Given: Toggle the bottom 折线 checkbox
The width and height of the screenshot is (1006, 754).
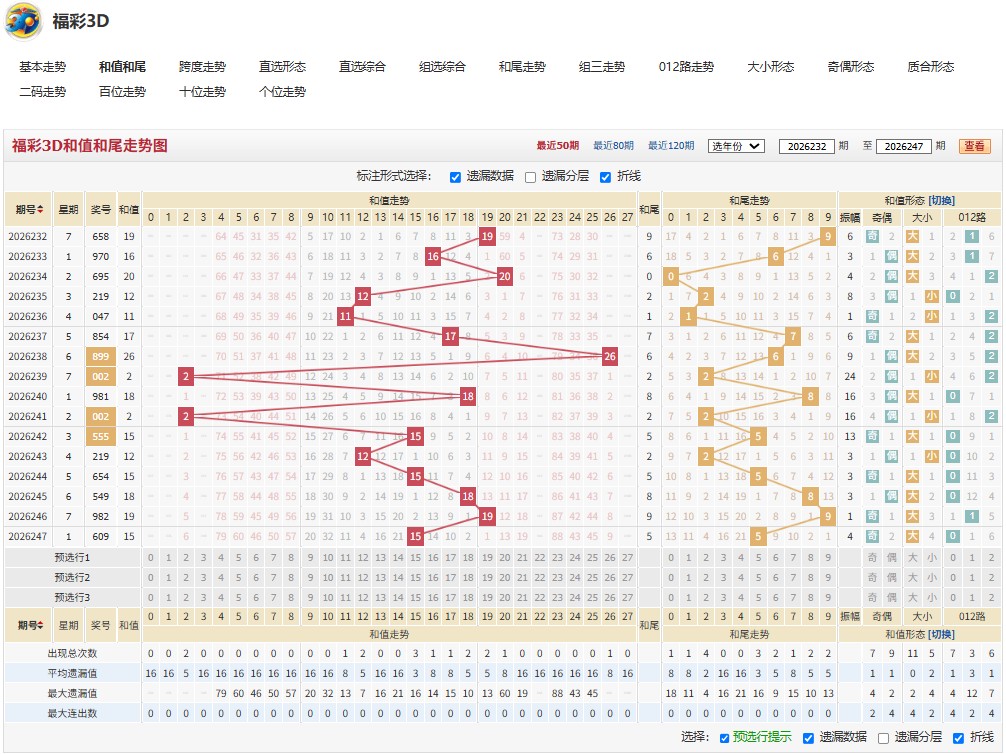Looking at the screenshot, I should pos(959,738).
